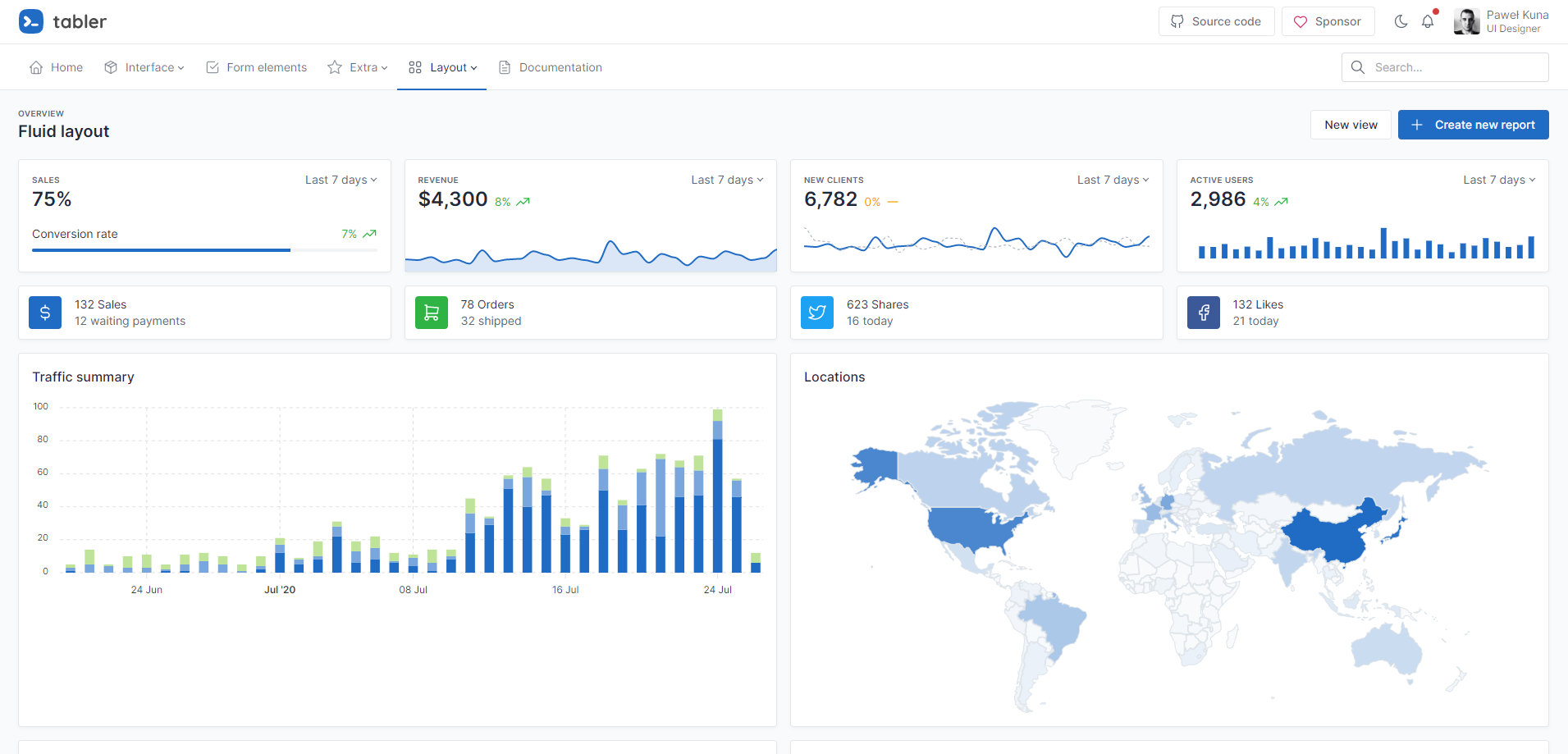Click the Sponsor button
The image size is (1568, 754).
[x=1328, y=21]
